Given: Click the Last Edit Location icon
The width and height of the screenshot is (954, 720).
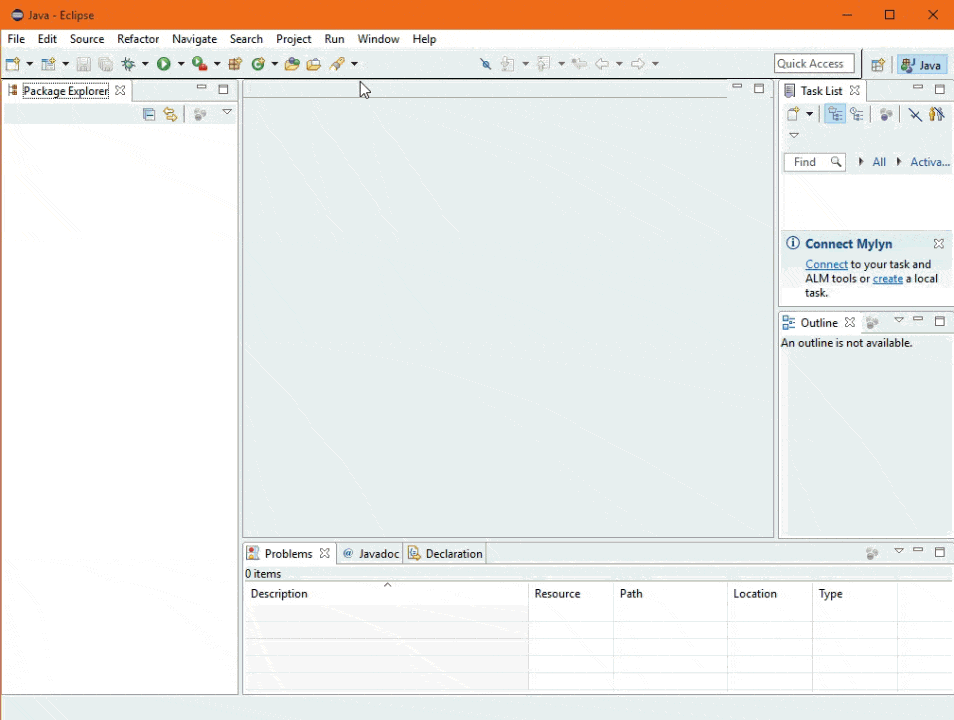Looking at the screenshot, I should (579, 64).
